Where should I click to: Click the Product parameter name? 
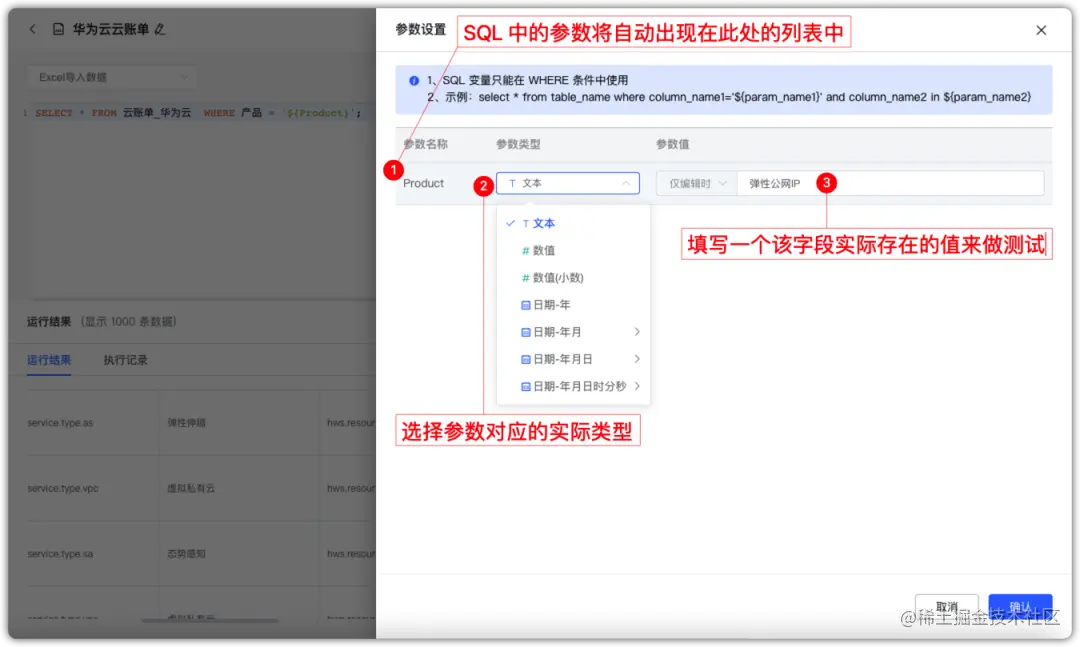(423, 183)
